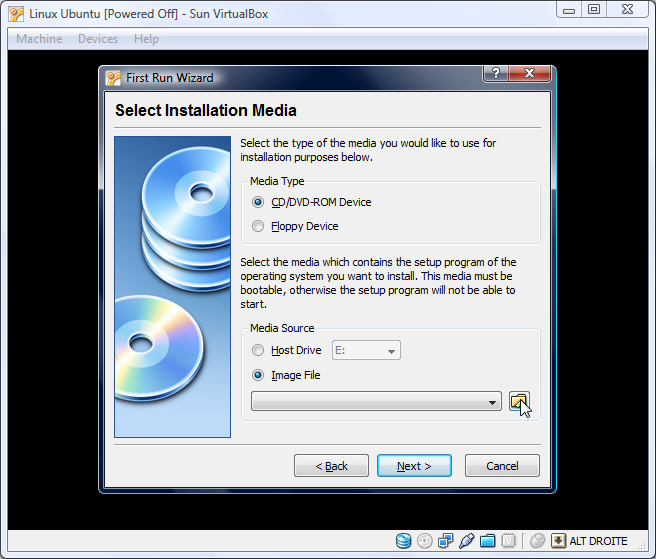Close the First Run Wizard dialog
The image size is (656, 559).
(529, 73)
